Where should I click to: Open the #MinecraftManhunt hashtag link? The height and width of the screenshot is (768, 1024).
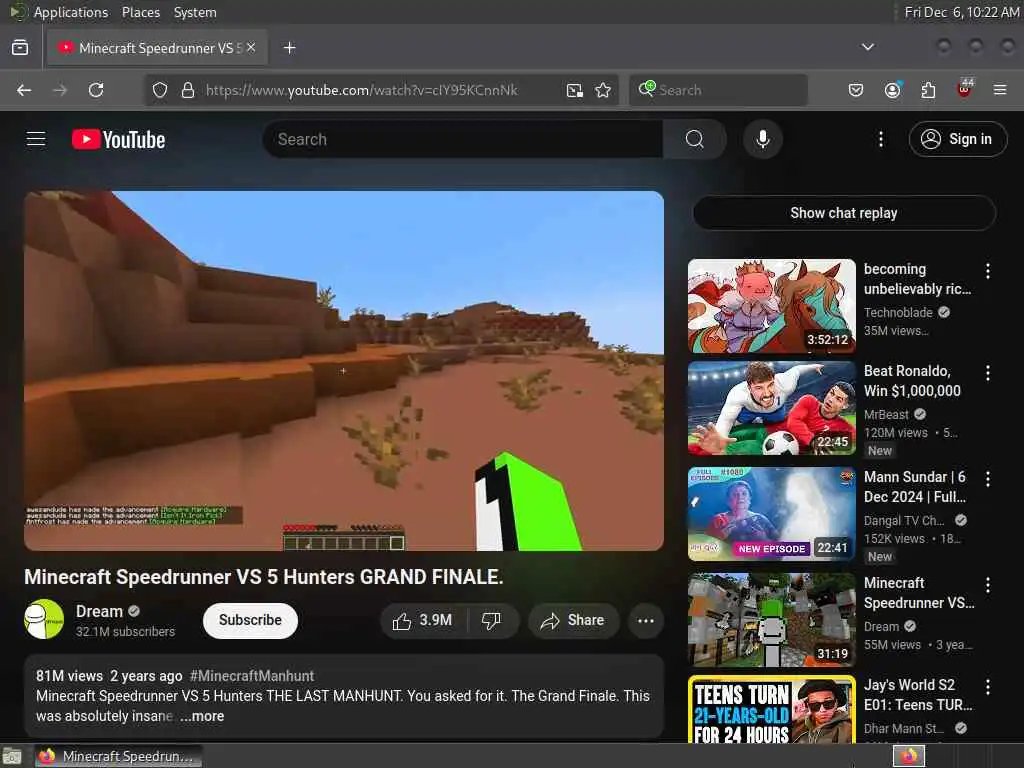(251, 676)
